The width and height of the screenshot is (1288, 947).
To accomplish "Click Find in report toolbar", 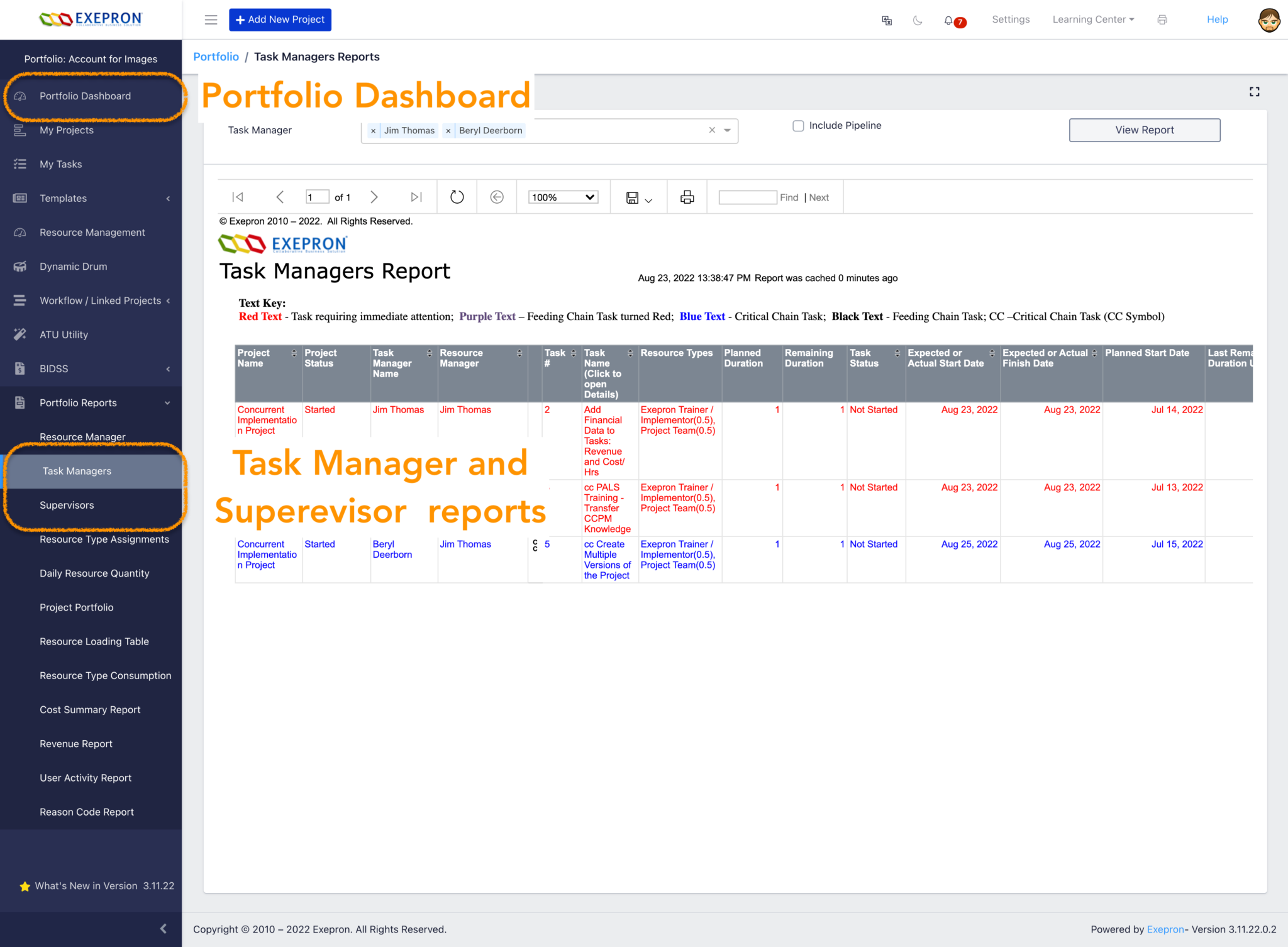I will point(789,197).
